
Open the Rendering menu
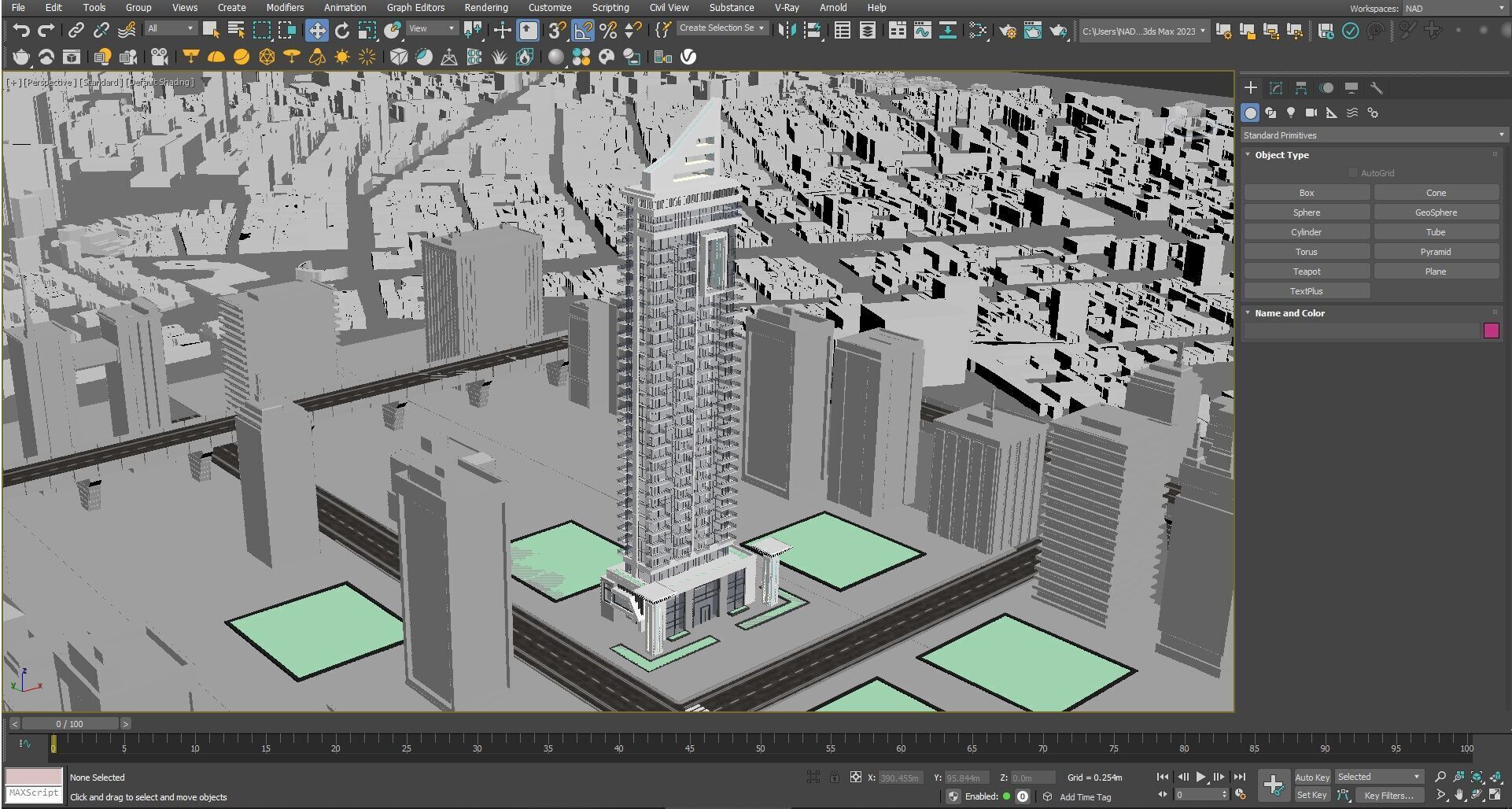[485, 8]
